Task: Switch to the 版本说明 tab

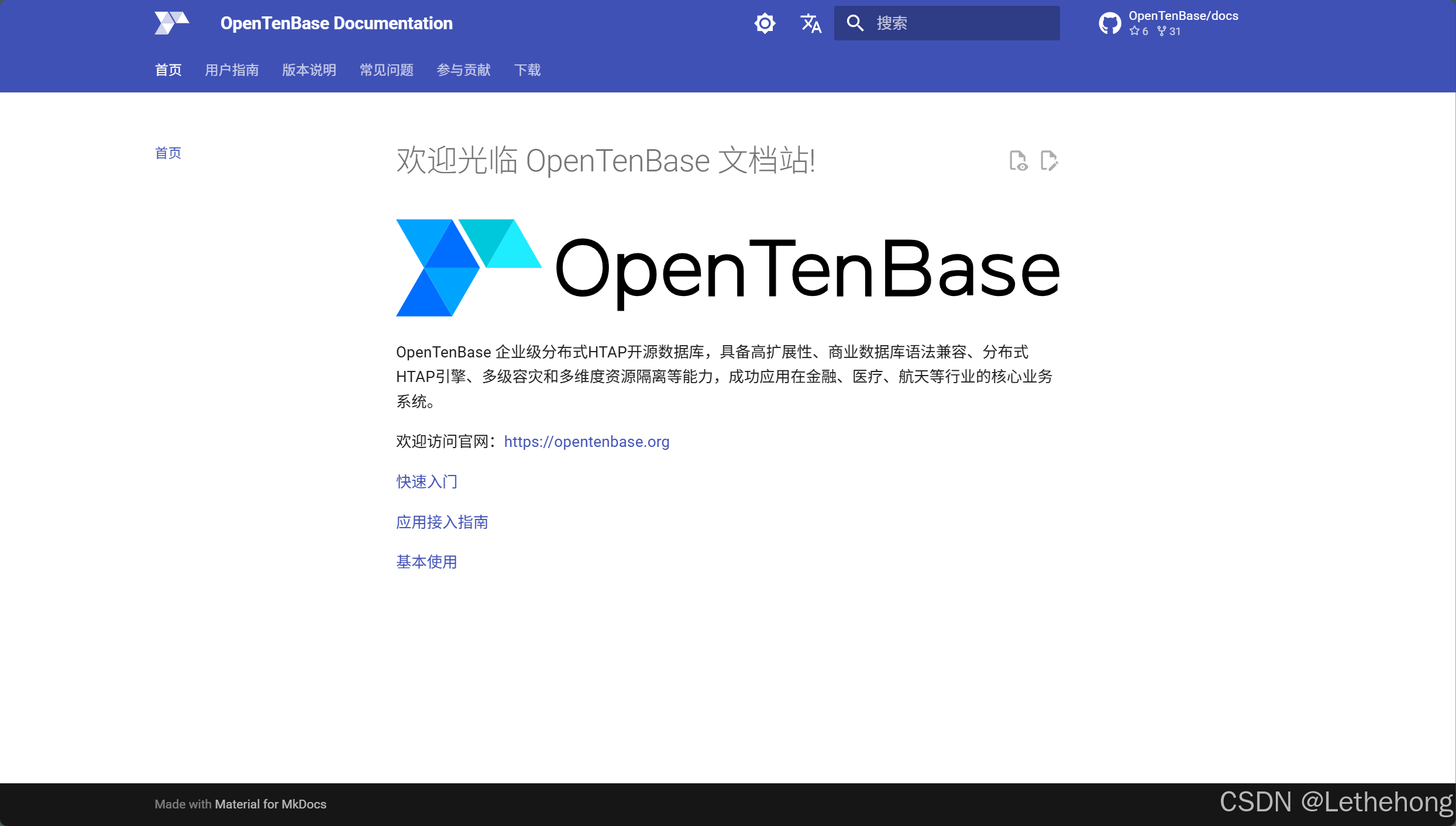Action: [309, 70]
